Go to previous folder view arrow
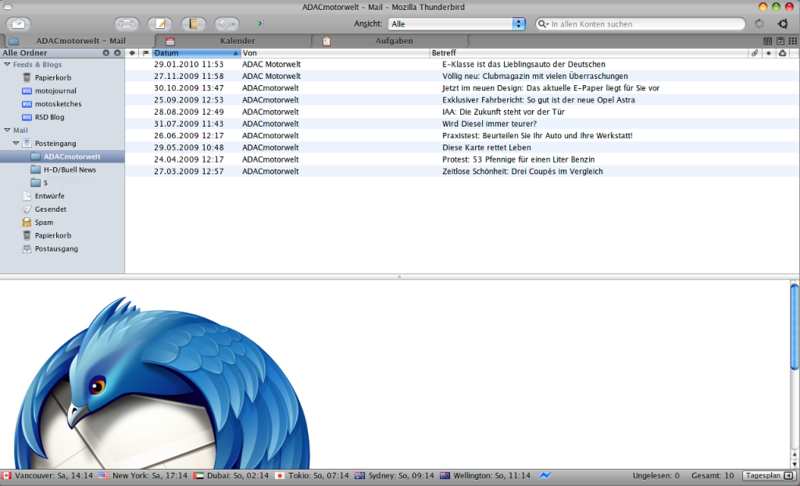The image size is (800, 486). tap(106, 53)
